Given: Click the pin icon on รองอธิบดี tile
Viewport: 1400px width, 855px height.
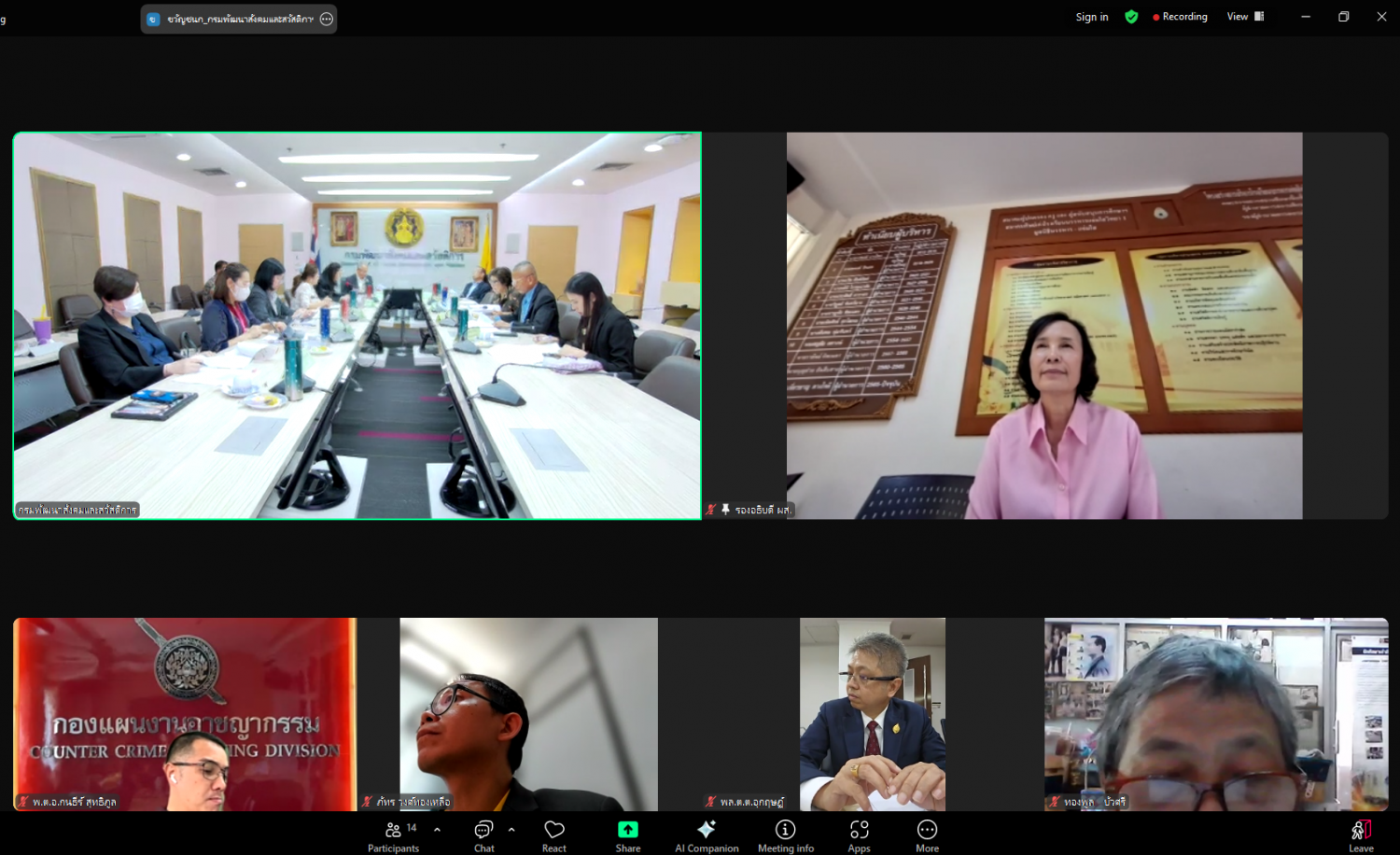Looking at the screenshot, I should tap(725, 510).
